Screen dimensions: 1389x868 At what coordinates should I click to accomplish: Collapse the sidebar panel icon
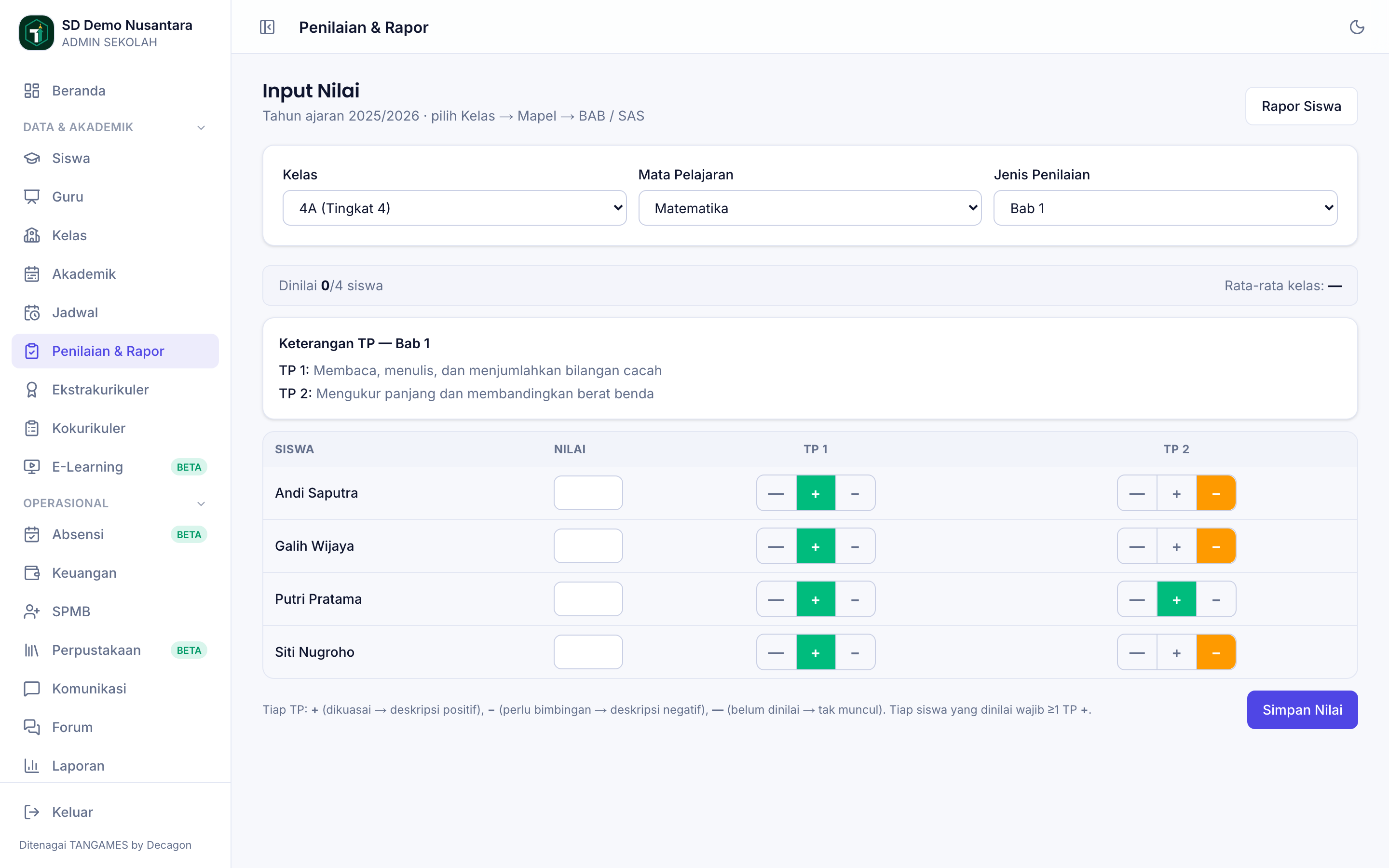click(268, 27)
